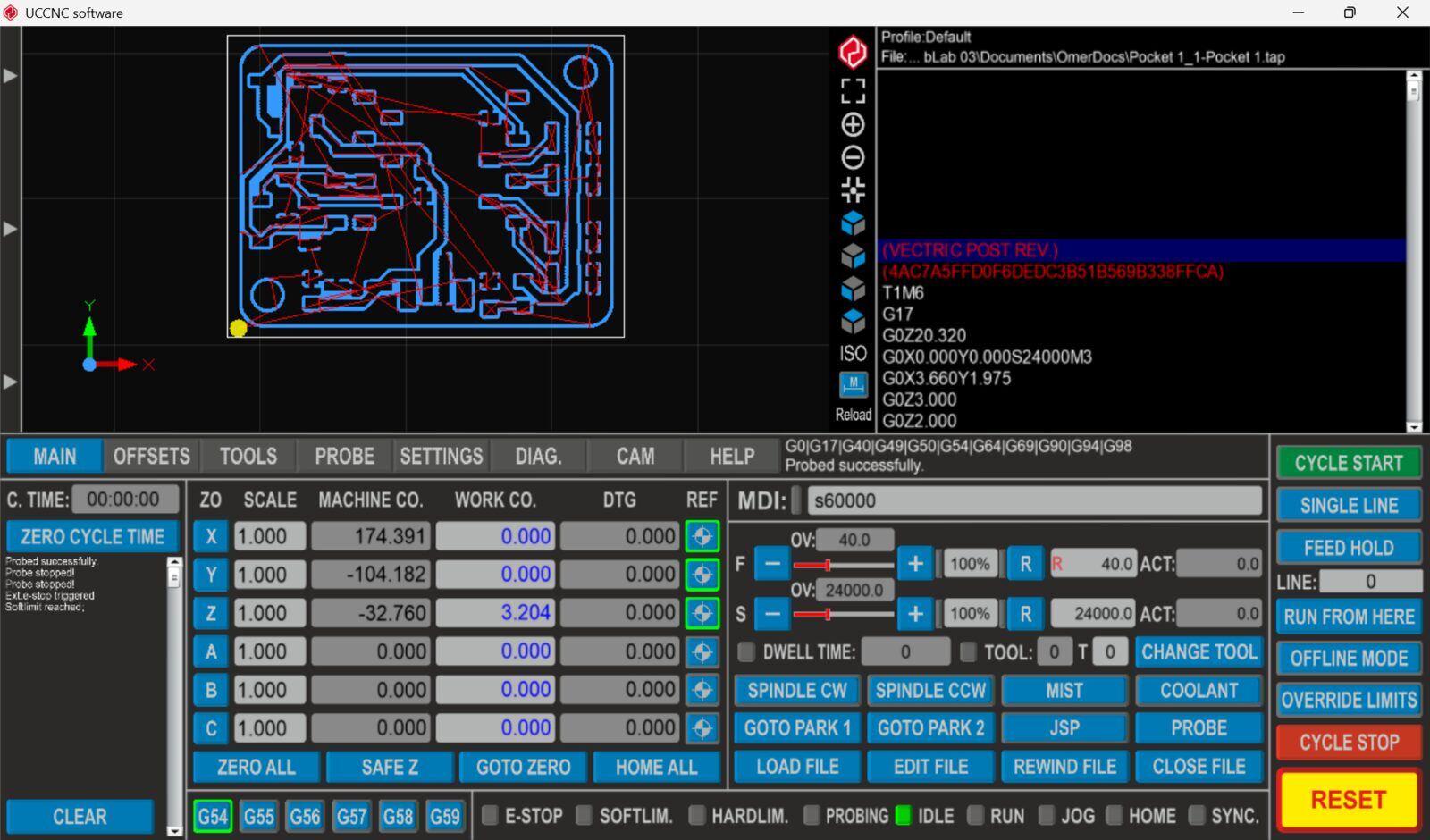Expand the middle left side panel arrow
1430x840 pixels.
(10, 229)
